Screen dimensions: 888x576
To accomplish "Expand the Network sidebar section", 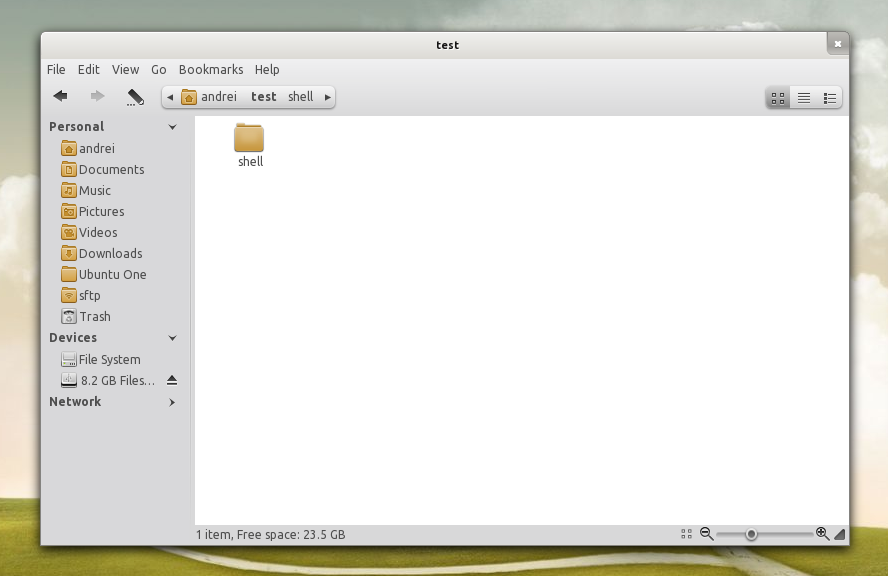I will pyautogui.click(x=172, y=402).
